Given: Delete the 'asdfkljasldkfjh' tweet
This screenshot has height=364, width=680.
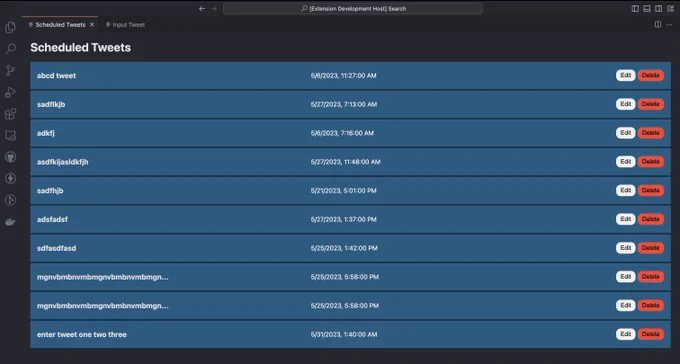Looking at the screenshot, I should [x=651, y=161].
